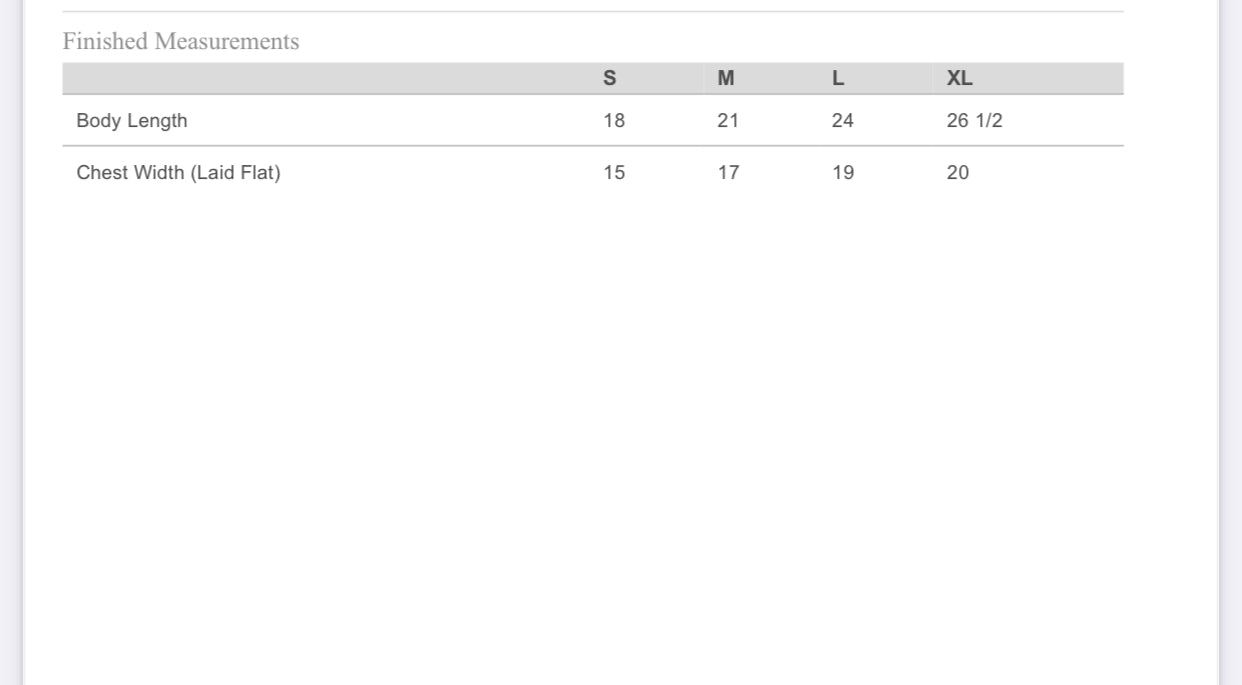Screen dimensions: 1242x685
Task: Click the empty first header cell
Action: 326,79
